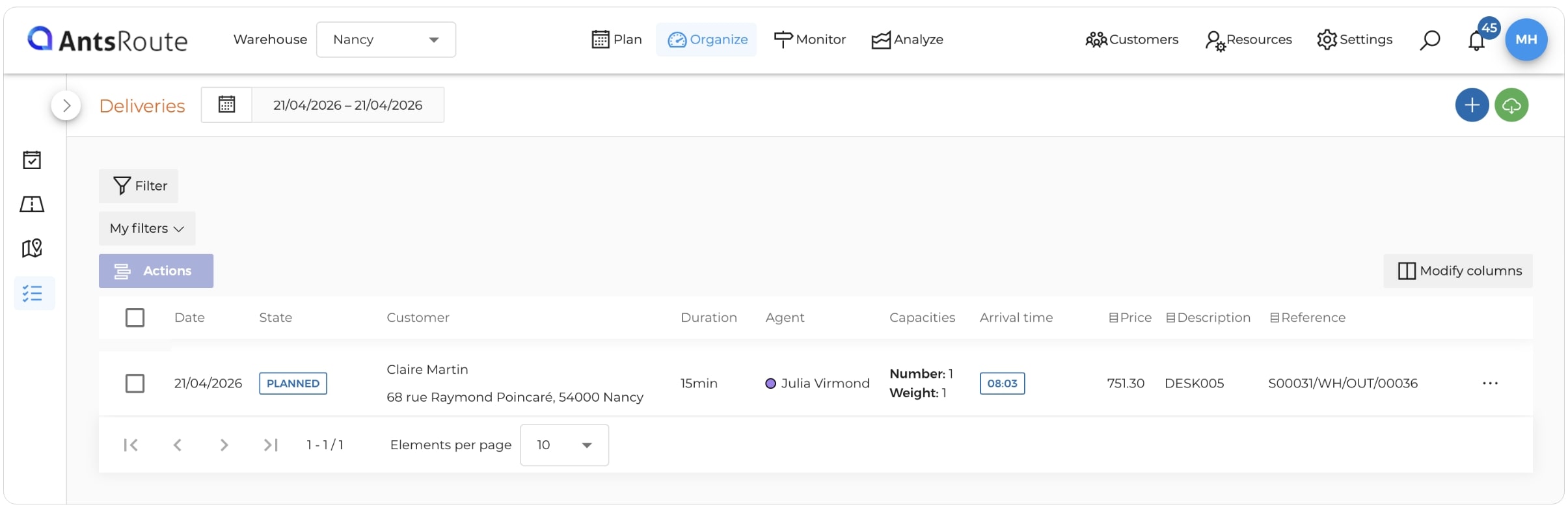The image size is (1568, 509).
Task: Click the Arrival time column header
Action: point(1016,317)
